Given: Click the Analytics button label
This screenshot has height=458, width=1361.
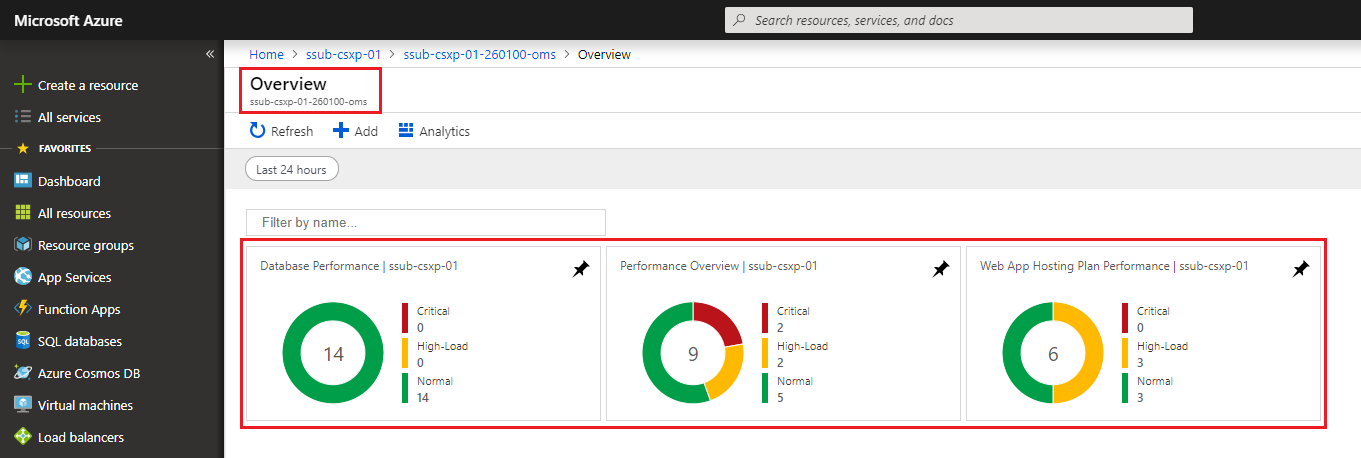Looking at the screenshot, I should pos(444,131).
